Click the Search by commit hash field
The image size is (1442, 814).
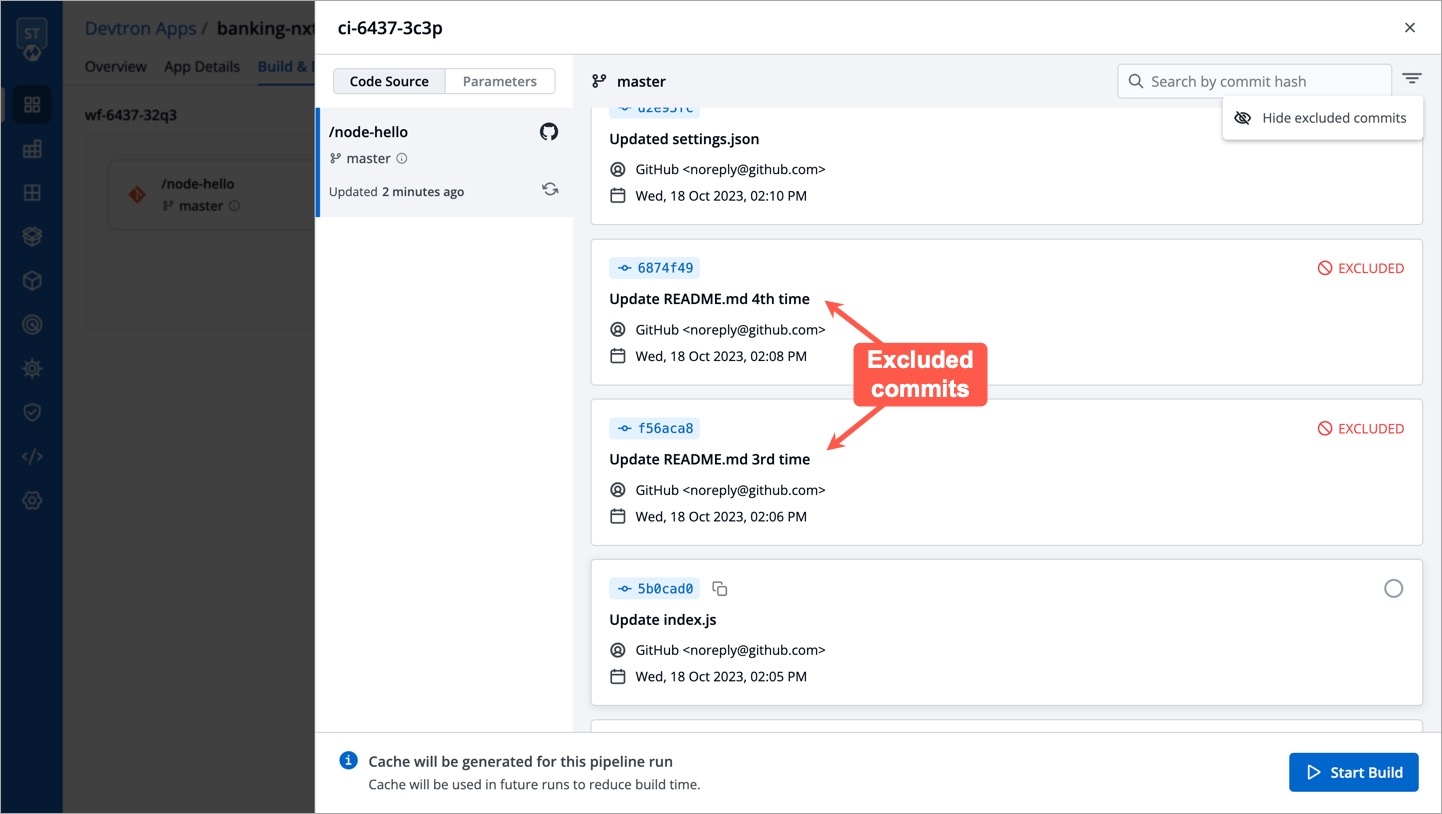[x=1254, y=81]
